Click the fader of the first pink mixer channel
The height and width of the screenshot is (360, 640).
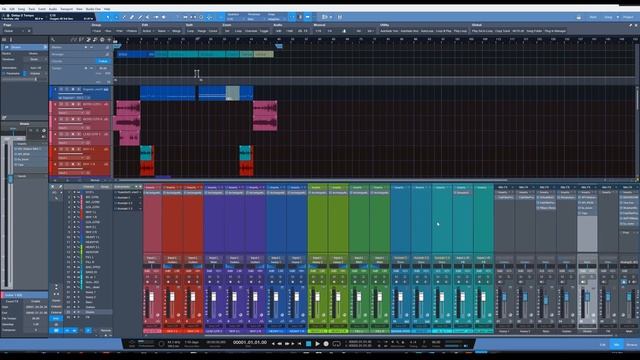pos(151,297)
